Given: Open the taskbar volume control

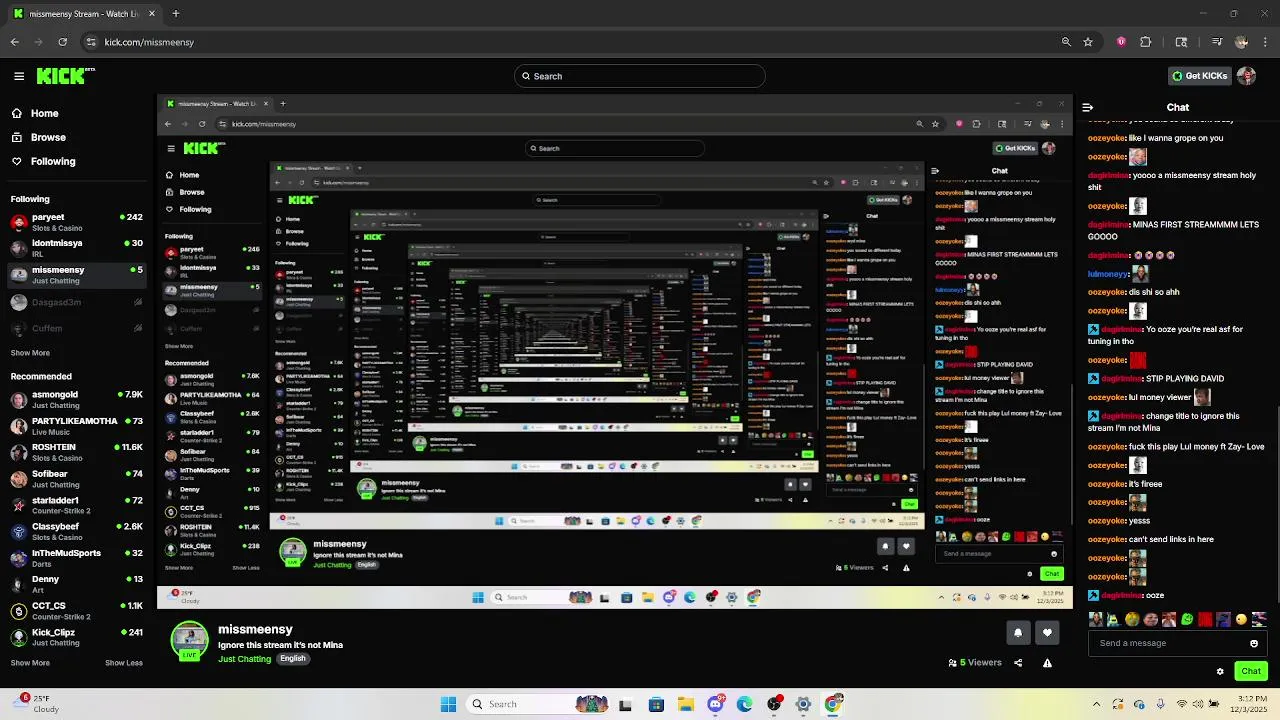Looking at the screenshot, I should click(1198, 704).
